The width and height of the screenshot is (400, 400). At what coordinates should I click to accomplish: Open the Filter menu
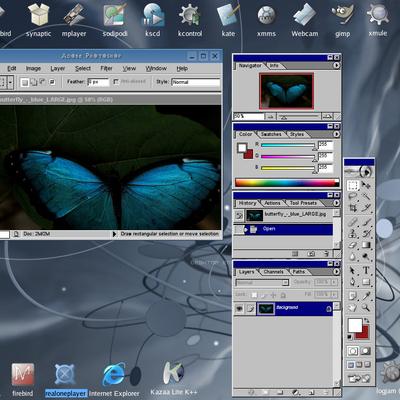106,68
